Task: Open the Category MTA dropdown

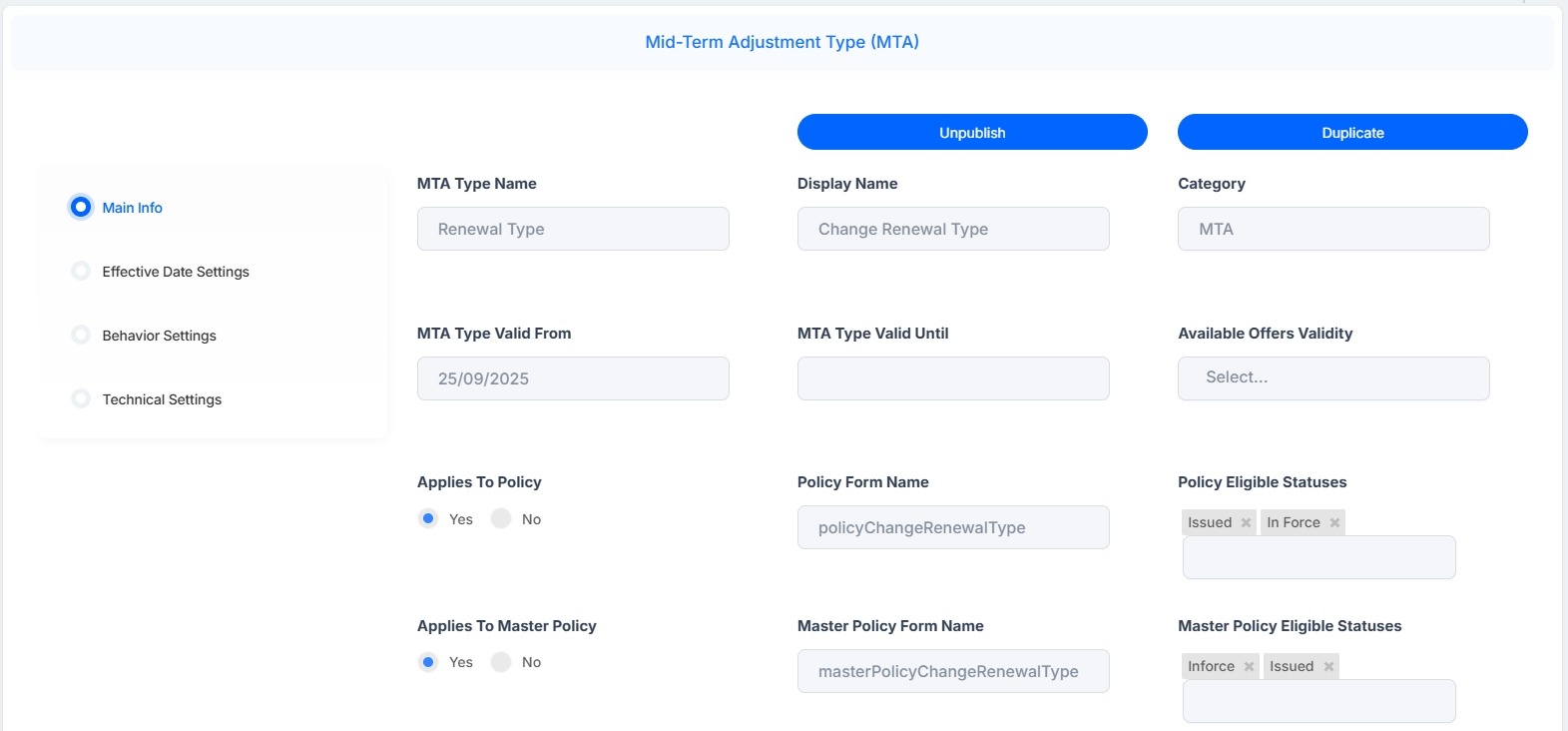Action: [1333, 229]
